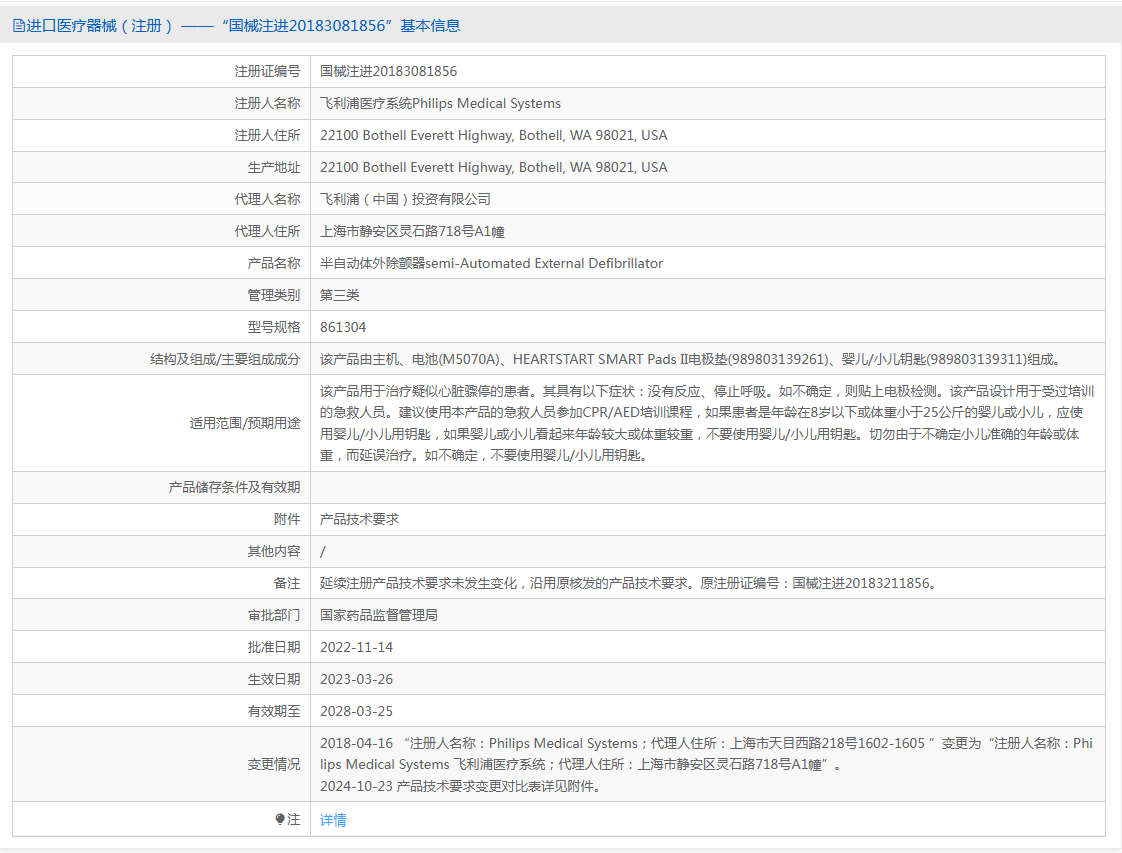Click the document icon before the page title

coord(19,26)
